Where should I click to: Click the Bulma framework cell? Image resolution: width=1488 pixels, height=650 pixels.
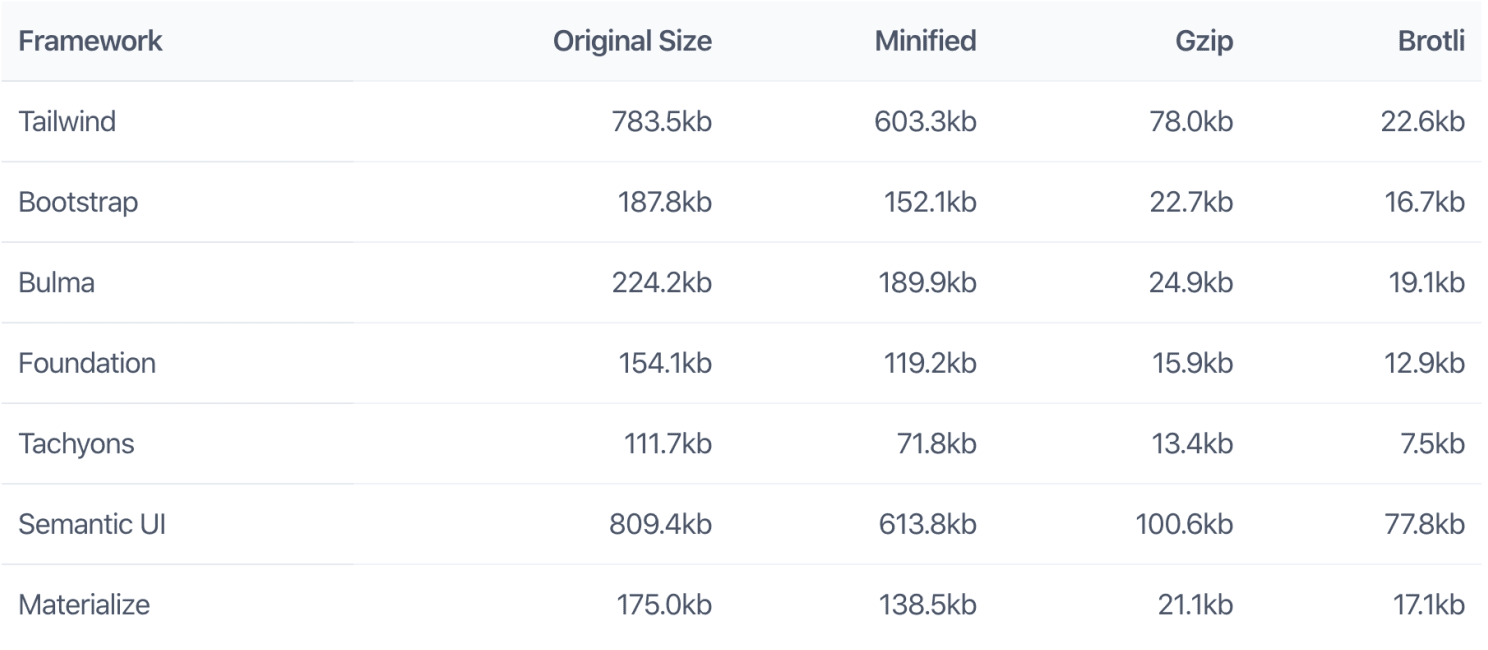point(56,283)
